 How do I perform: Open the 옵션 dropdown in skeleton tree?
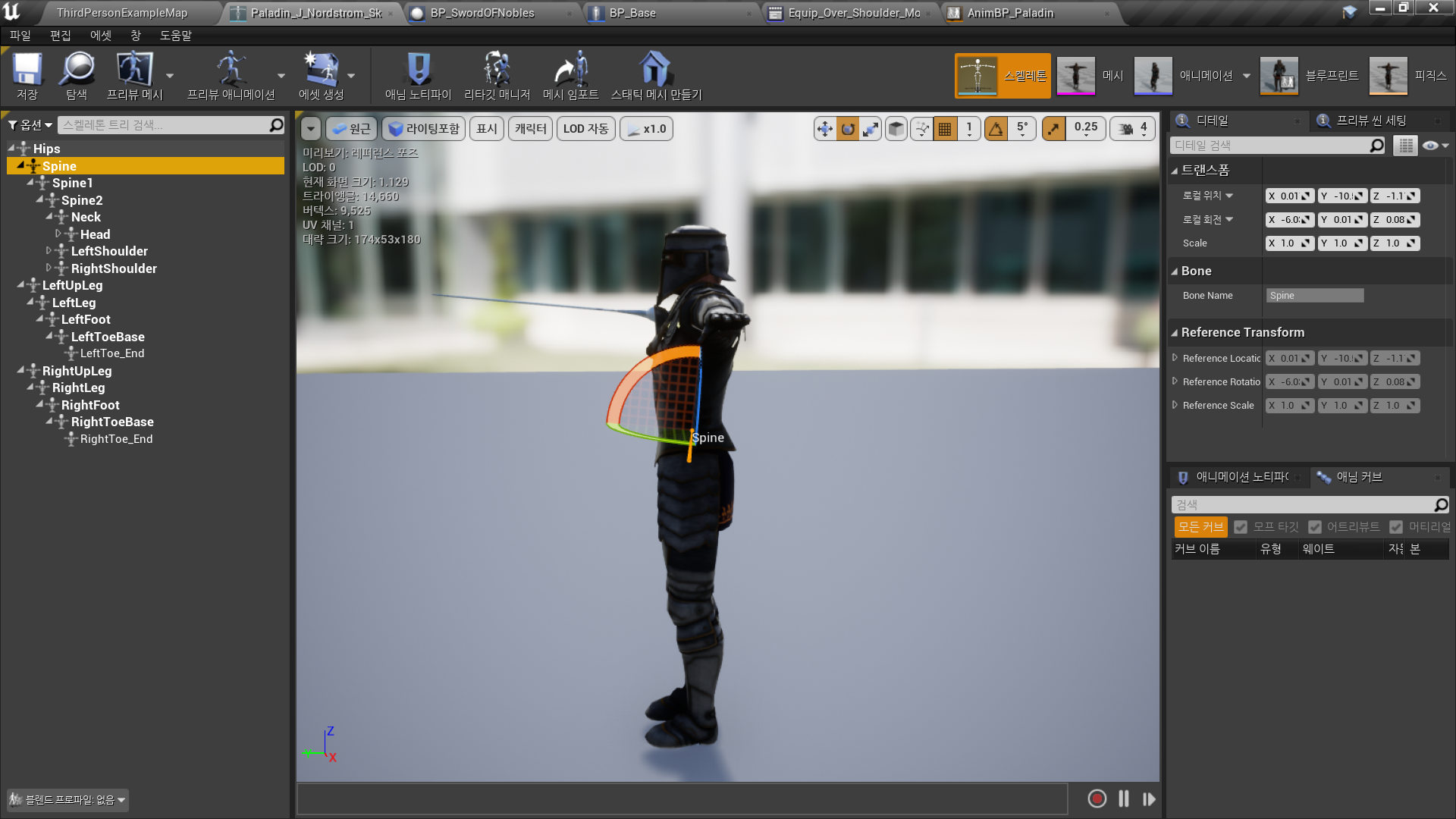click(x=30, y=125)
